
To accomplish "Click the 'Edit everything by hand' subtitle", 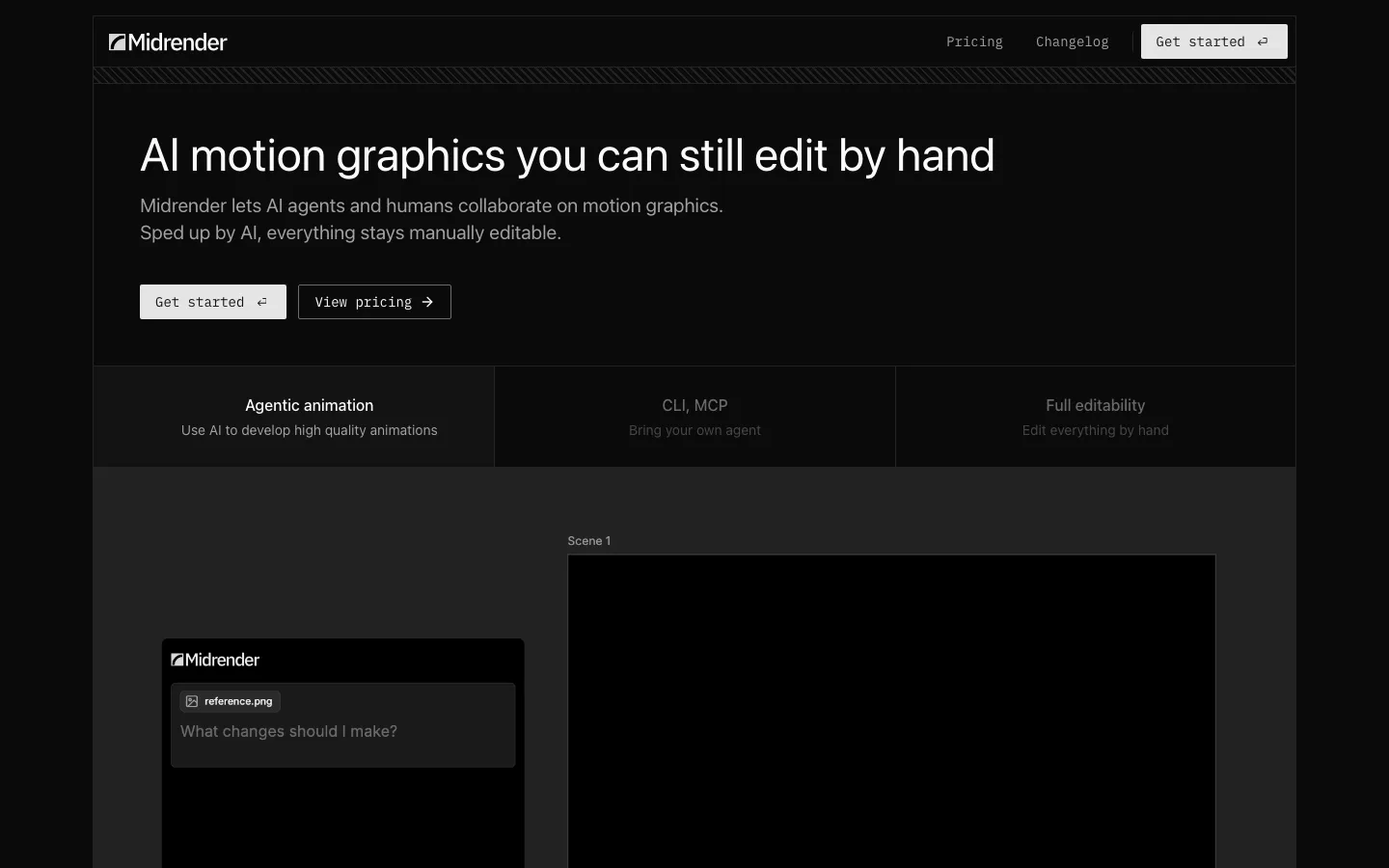I will tap(1096, 430).
